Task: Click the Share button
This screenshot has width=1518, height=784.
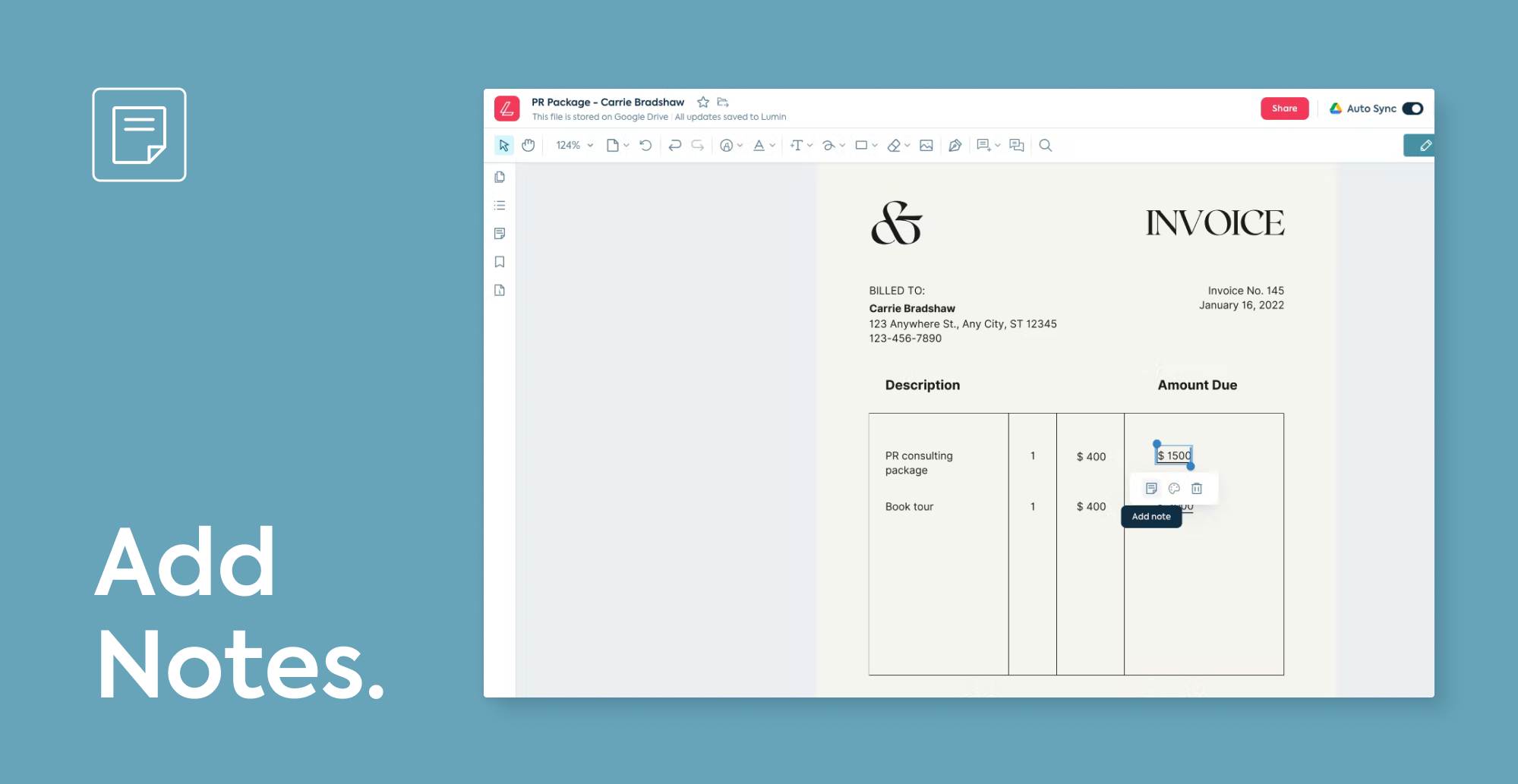Action: (x=1284, y=109)
